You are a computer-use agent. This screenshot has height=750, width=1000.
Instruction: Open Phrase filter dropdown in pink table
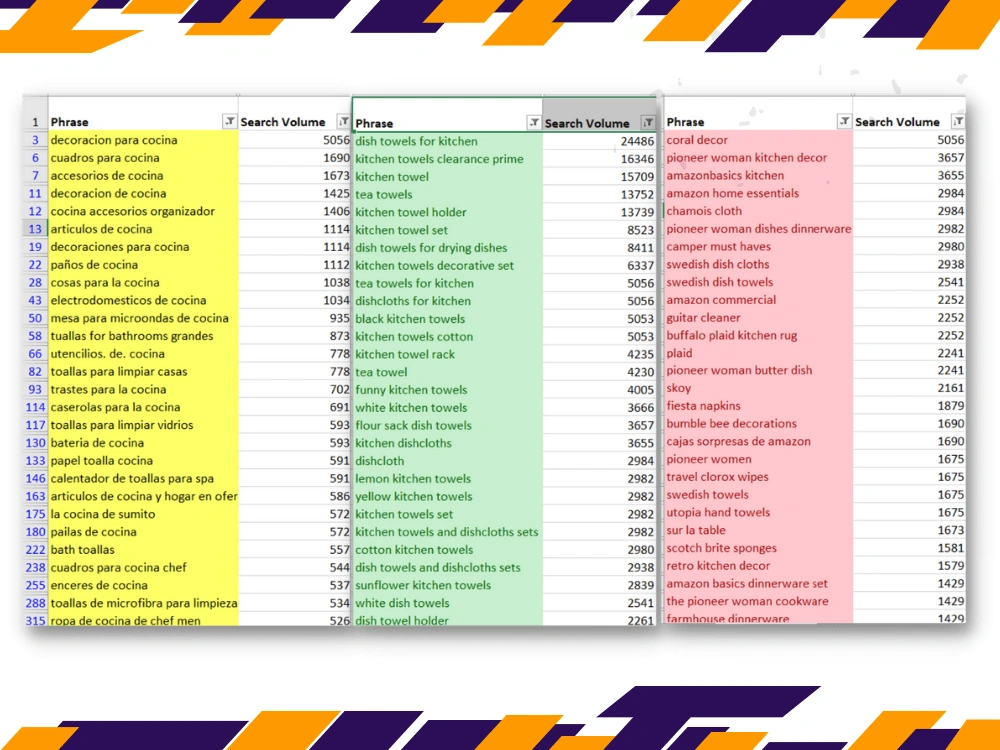(x=844, y=121)
